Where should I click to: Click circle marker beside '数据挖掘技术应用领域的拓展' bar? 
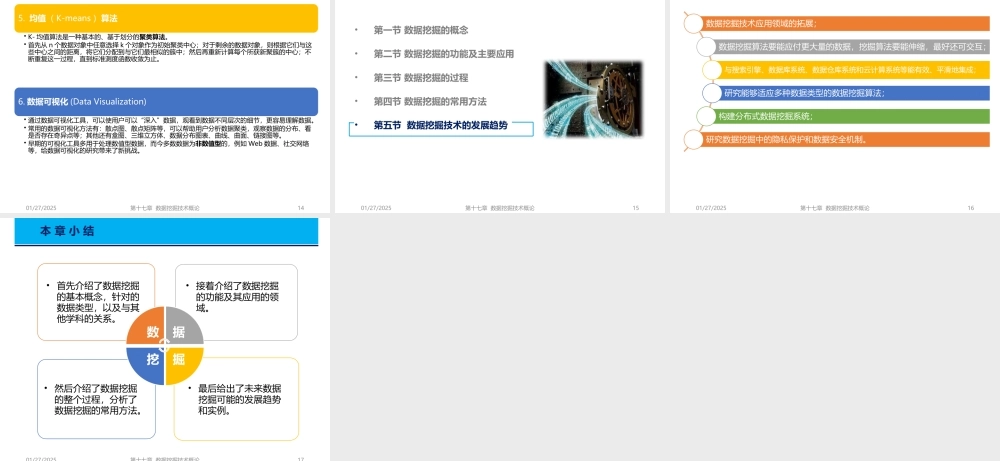pos(693,24)
